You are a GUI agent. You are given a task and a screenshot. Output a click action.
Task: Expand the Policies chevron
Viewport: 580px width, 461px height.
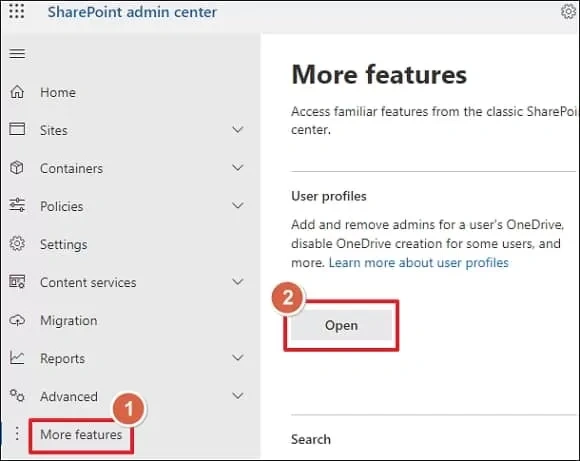(x=238, y=205)
